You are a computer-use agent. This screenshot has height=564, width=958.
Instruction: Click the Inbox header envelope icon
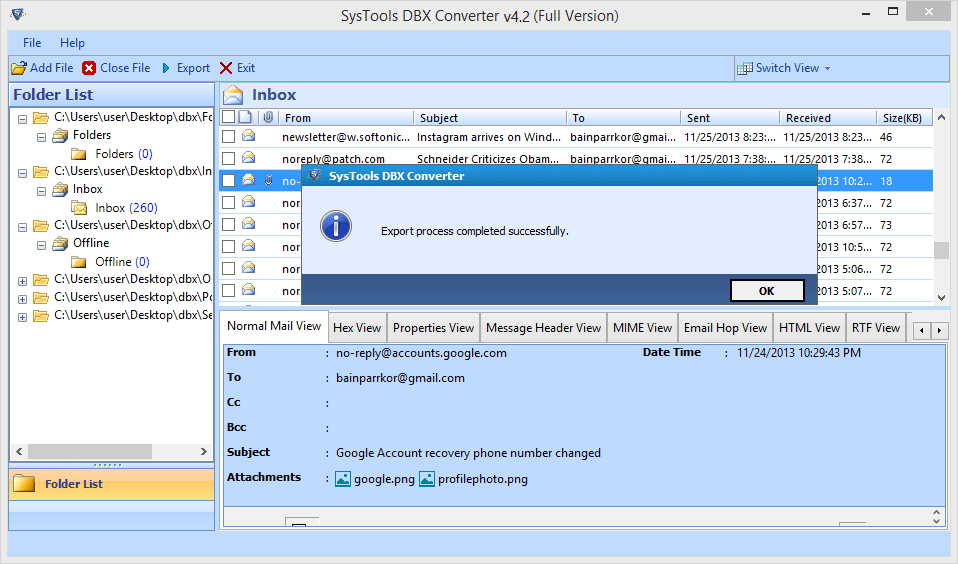(x=233, y=95)
